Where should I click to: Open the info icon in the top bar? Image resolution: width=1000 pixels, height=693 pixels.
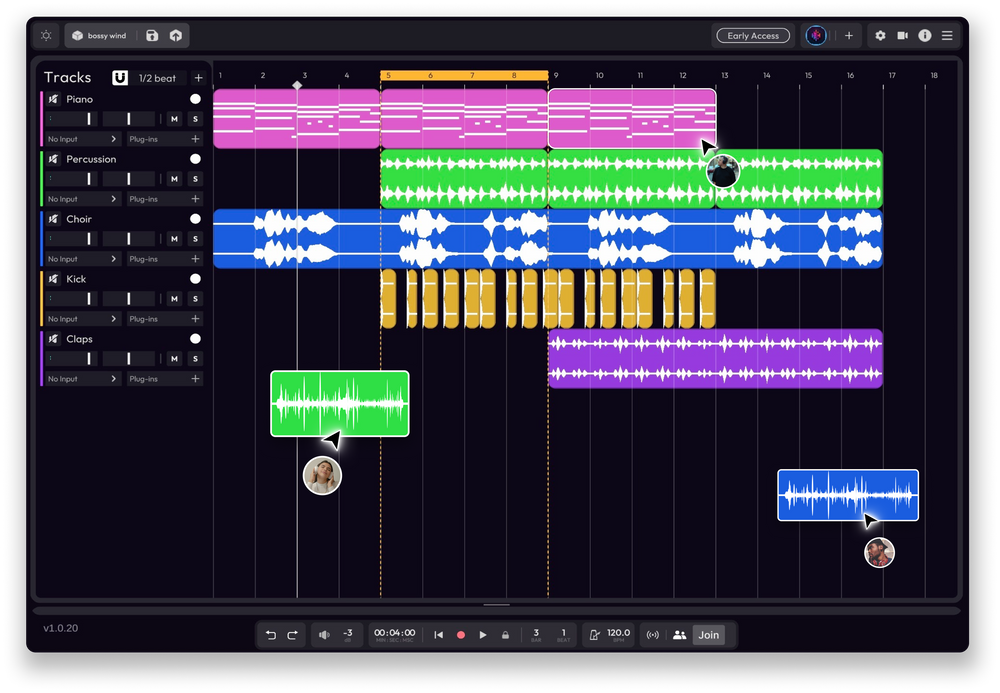tap(925, 36)
